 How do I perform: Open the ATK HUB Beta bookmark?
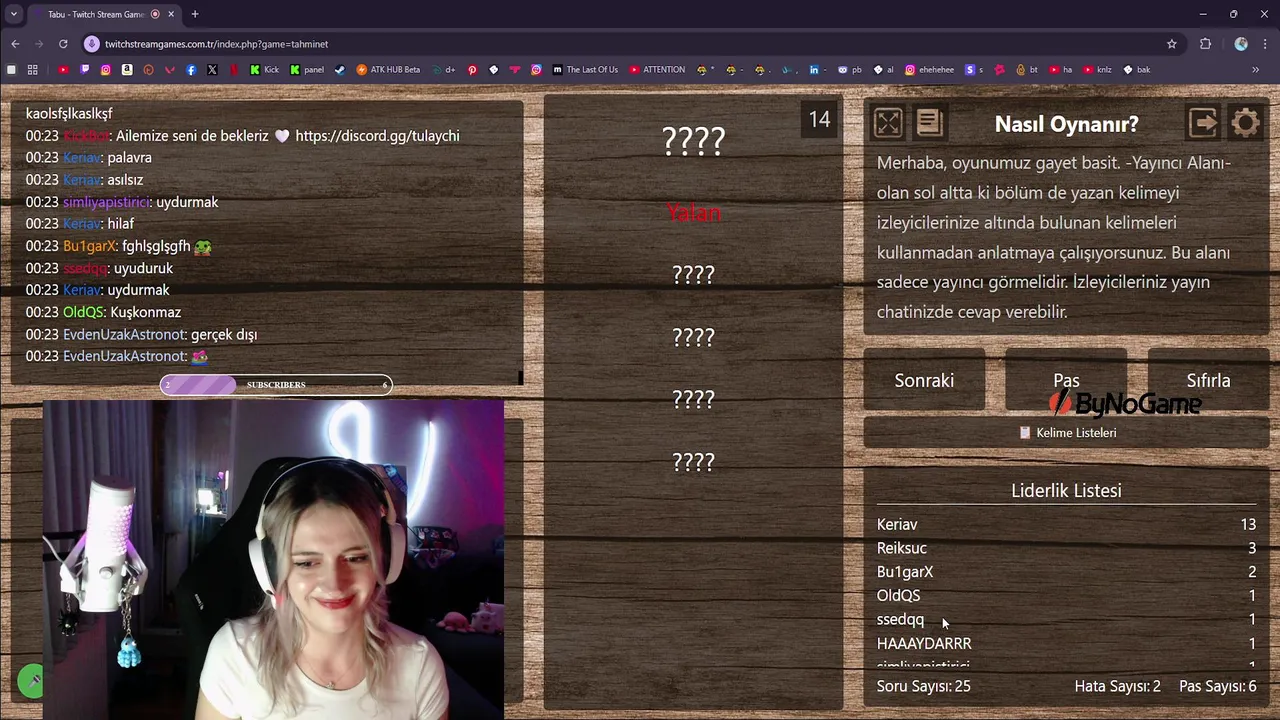tap(388, 70)
